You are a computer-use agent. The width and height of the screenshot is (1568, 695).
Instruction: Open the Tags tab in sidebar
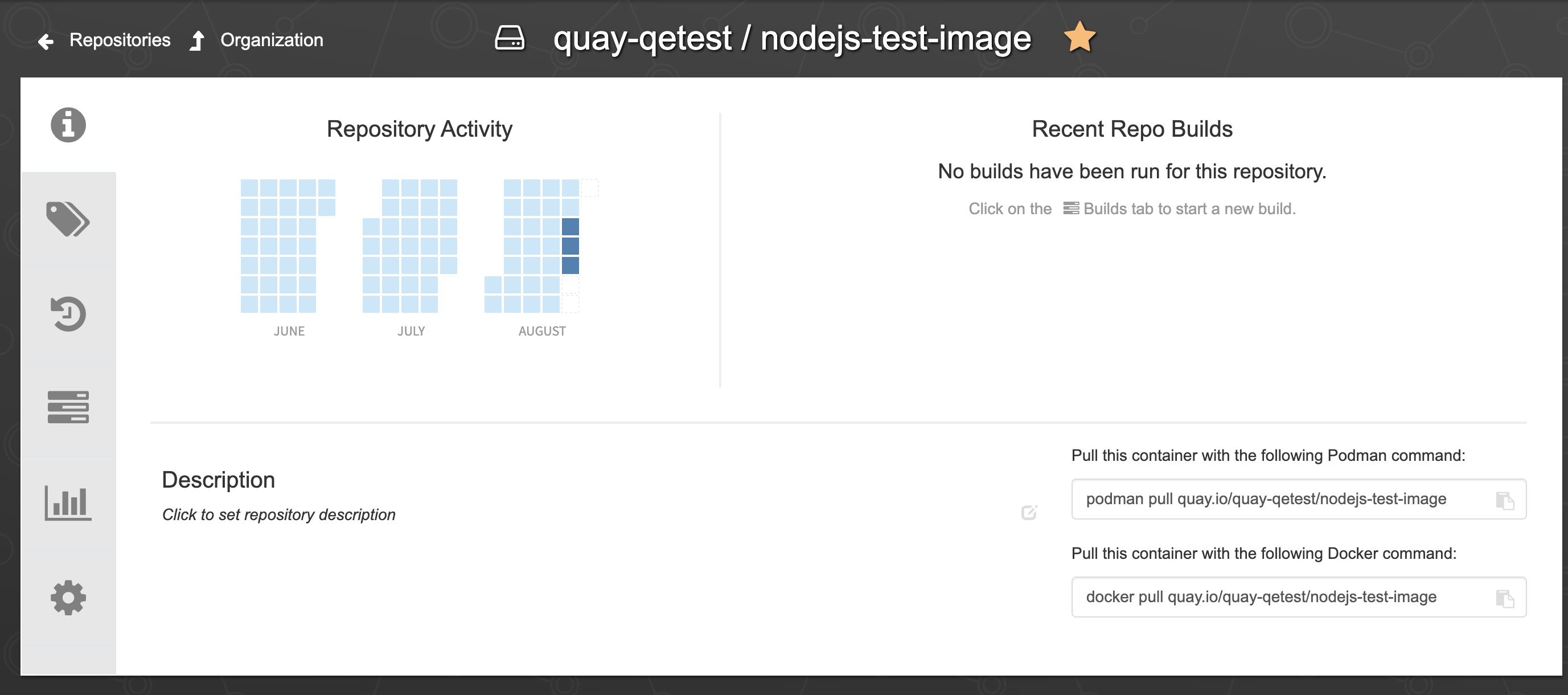pos(68,219)
